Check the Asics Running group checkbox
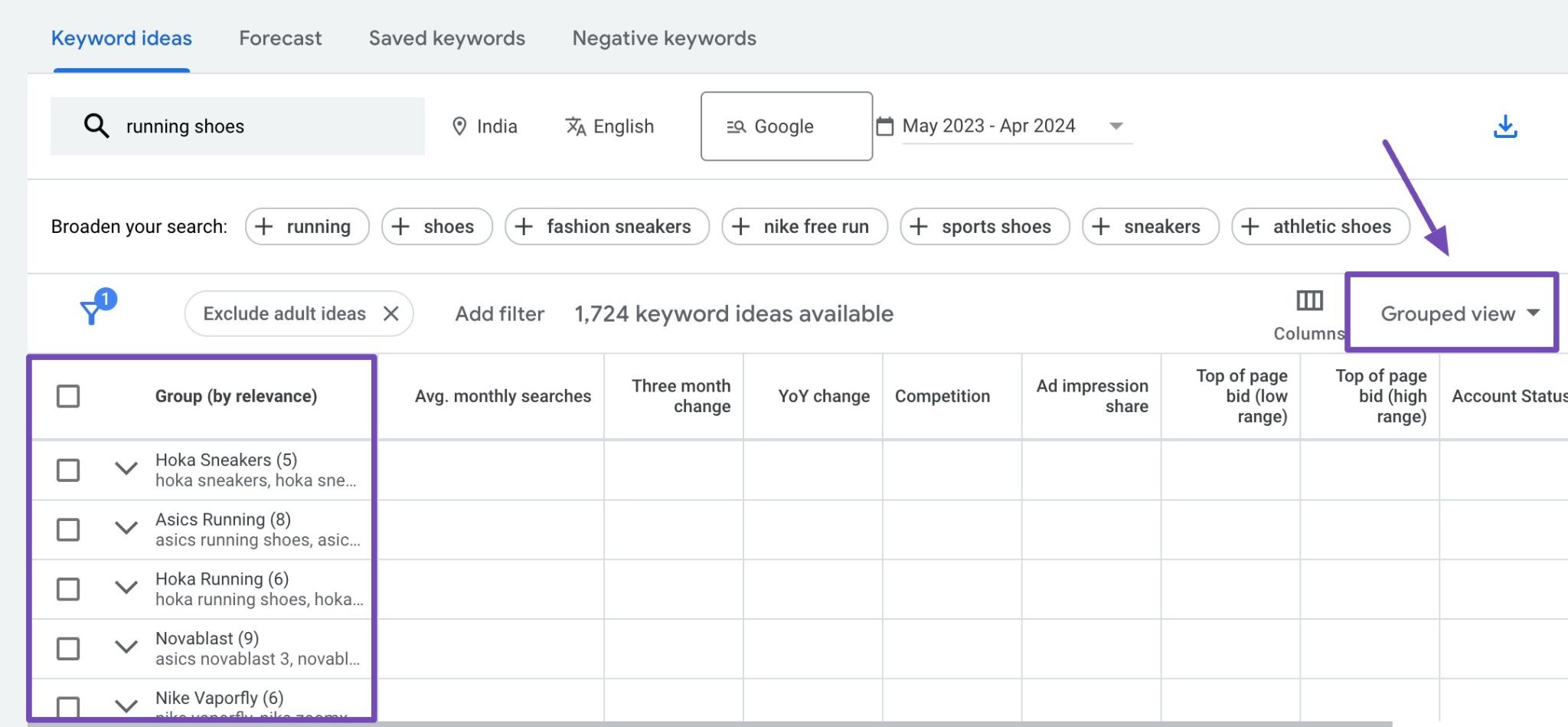Image resolution: width=1568 pixels, height=727 pixels. [68, 529]
